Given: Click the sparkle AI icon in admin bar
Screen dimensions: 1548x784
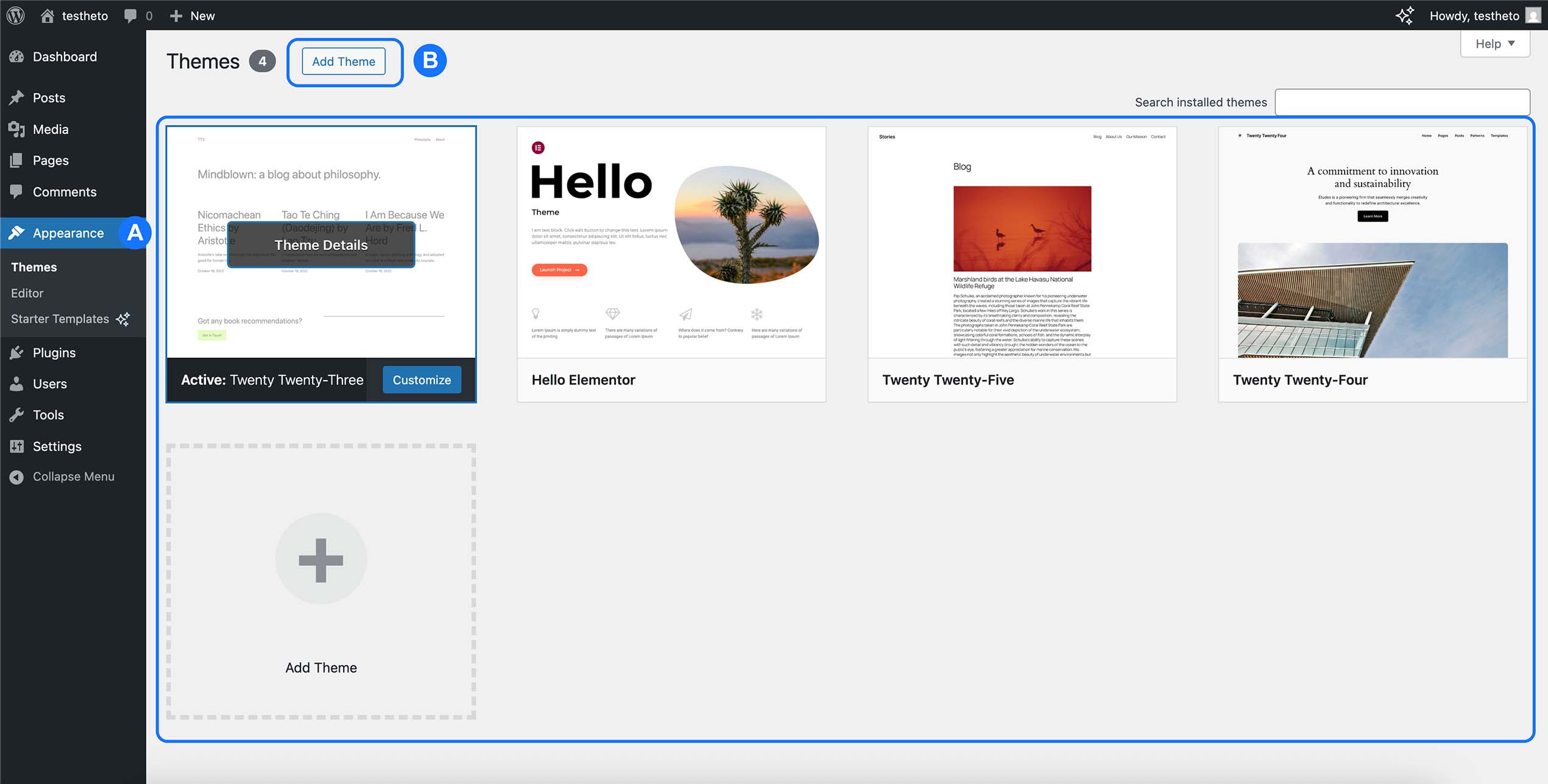Looking at the screenshot, I should click(x=1404, y=15).
